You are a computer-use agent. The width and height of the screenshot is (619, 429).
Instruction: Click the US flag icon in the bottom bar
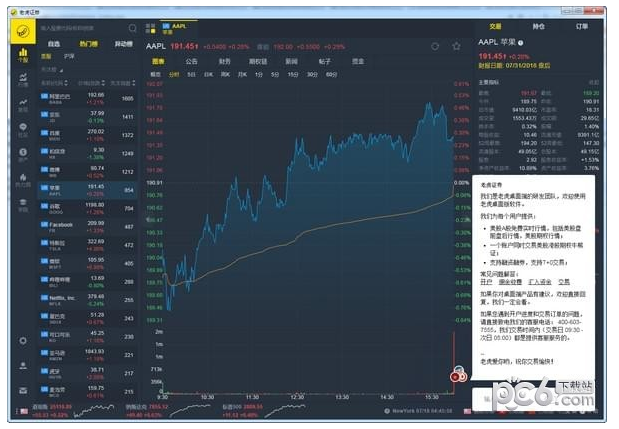pyautogui.click(x=24, y=411)
